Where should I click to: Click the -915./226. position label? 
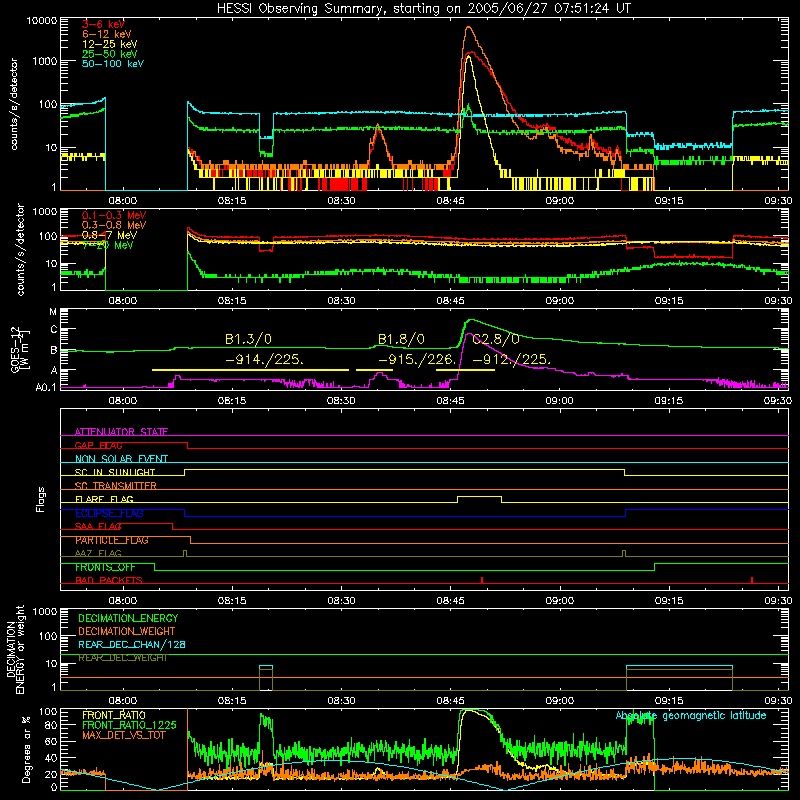417,360
